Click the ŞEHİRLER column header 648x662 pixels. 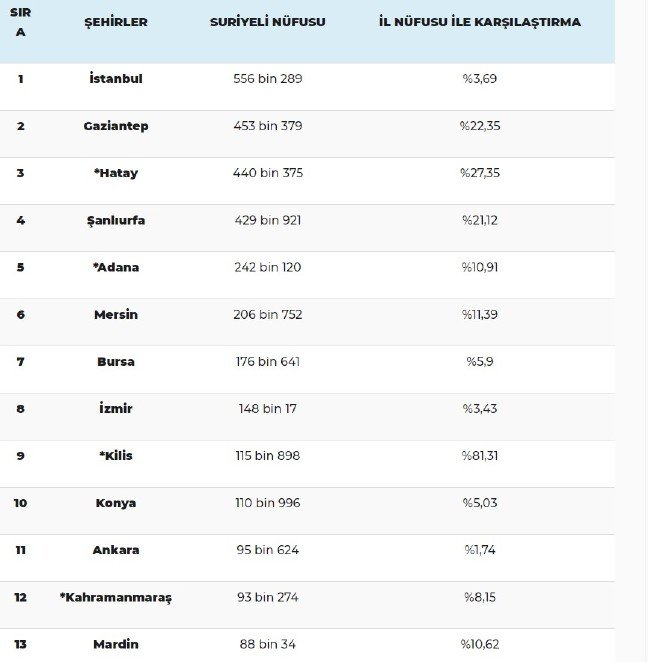point(116,21)
